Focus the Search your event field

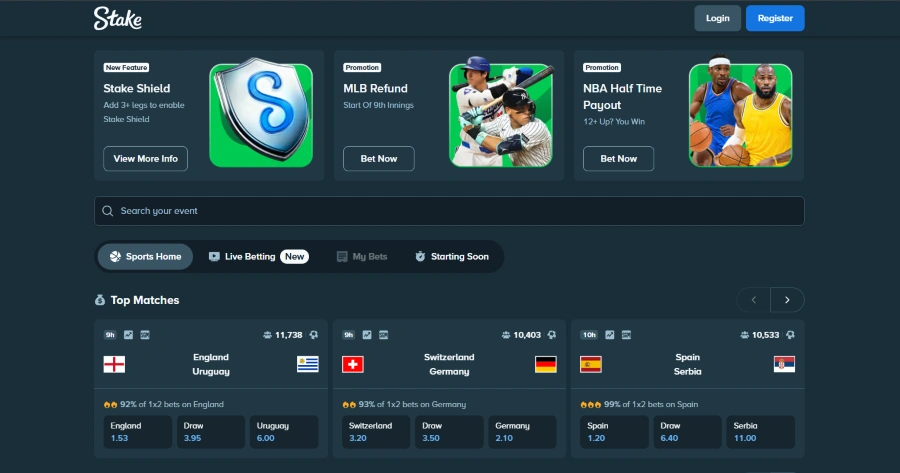(x=449, y=211)
